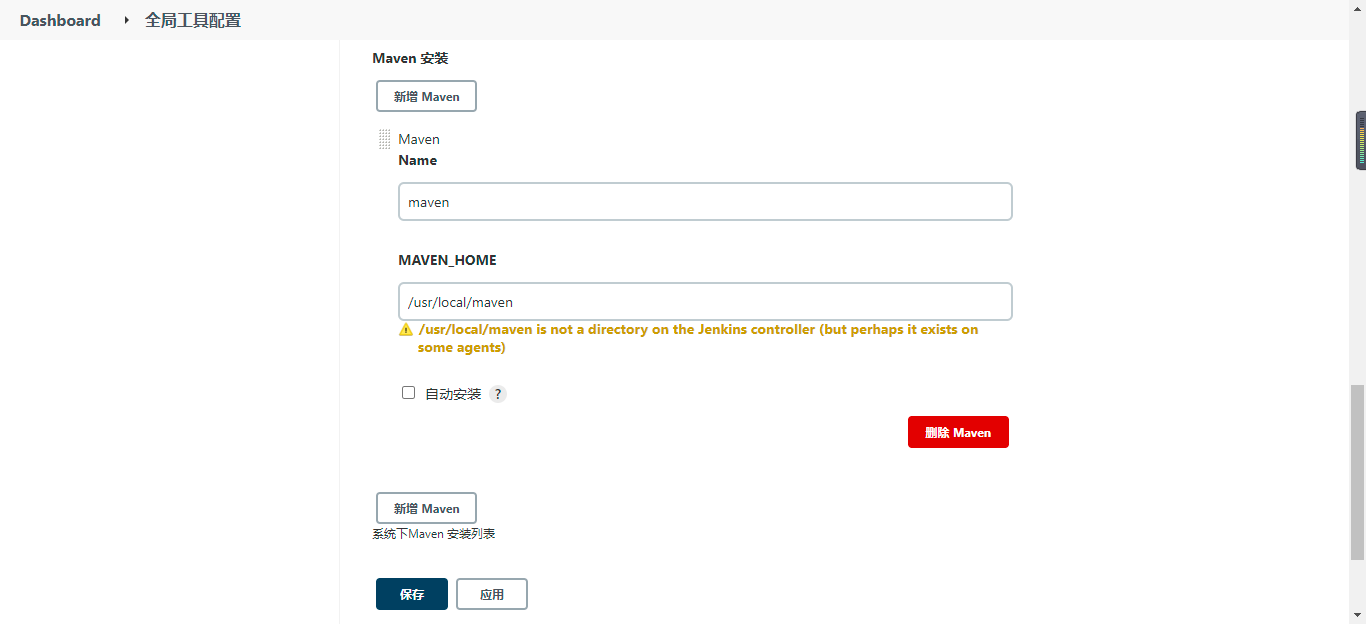Navigate to Dashboard via the breadcrumb
The width and height of the screenshot is (1366, 624).
(59, 20)
